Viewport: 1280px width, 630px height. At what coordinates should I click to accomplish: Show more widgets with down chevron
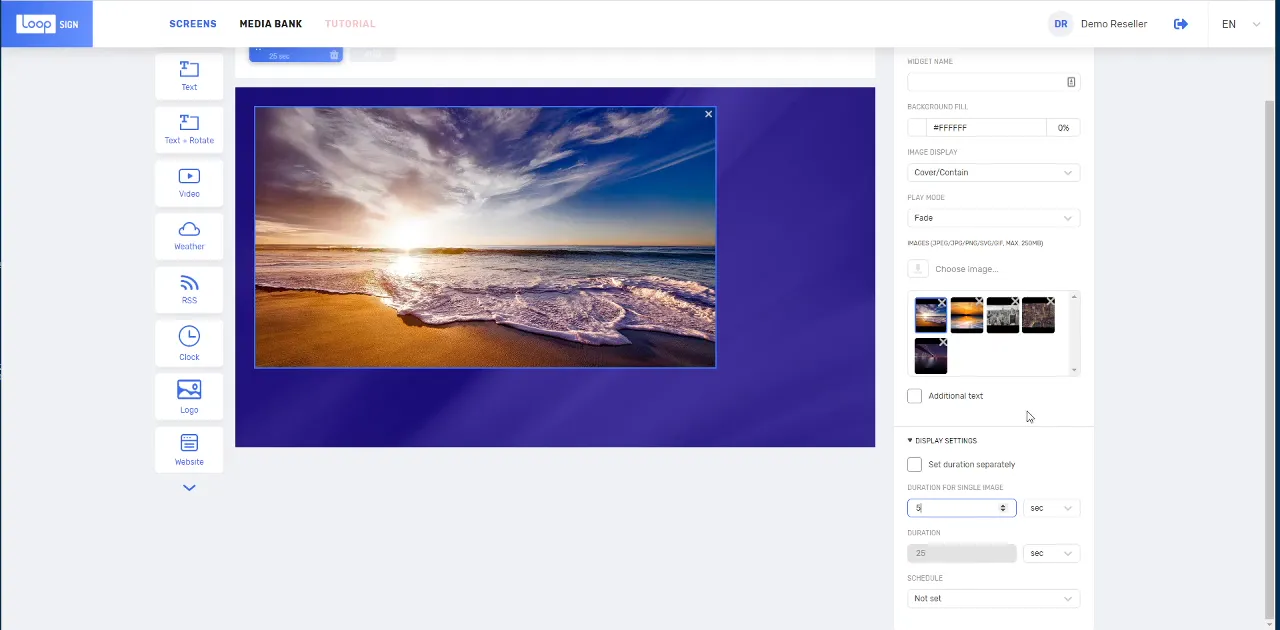pyautogui.click(x=189, y=488)
